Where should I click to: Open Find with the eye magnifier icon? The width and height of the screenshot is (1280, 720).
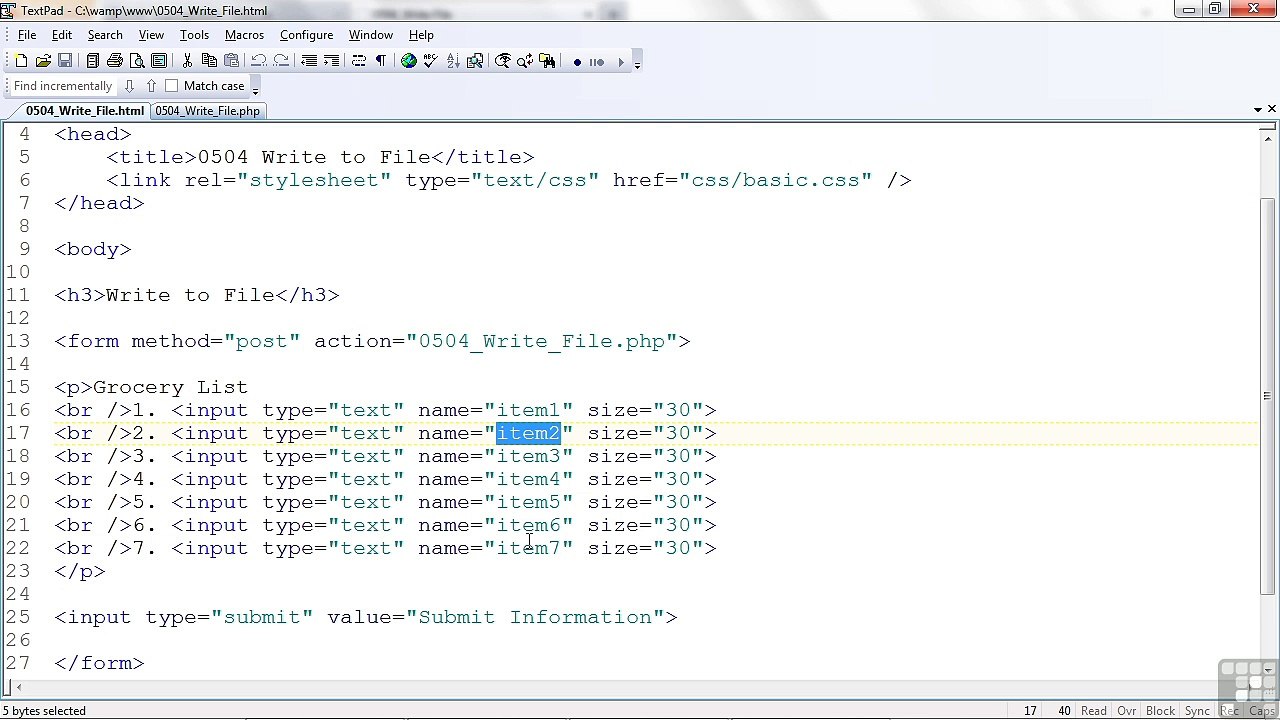pos(503,61)
